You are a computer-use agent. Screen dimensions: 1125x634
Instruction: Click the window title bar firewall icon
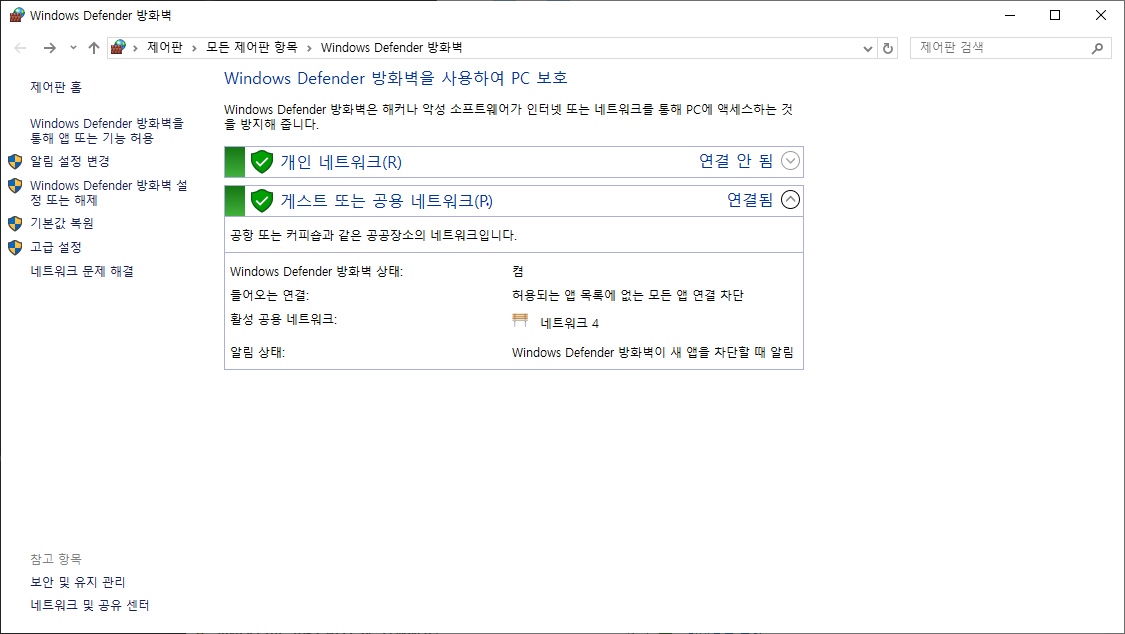click(17, 15)
